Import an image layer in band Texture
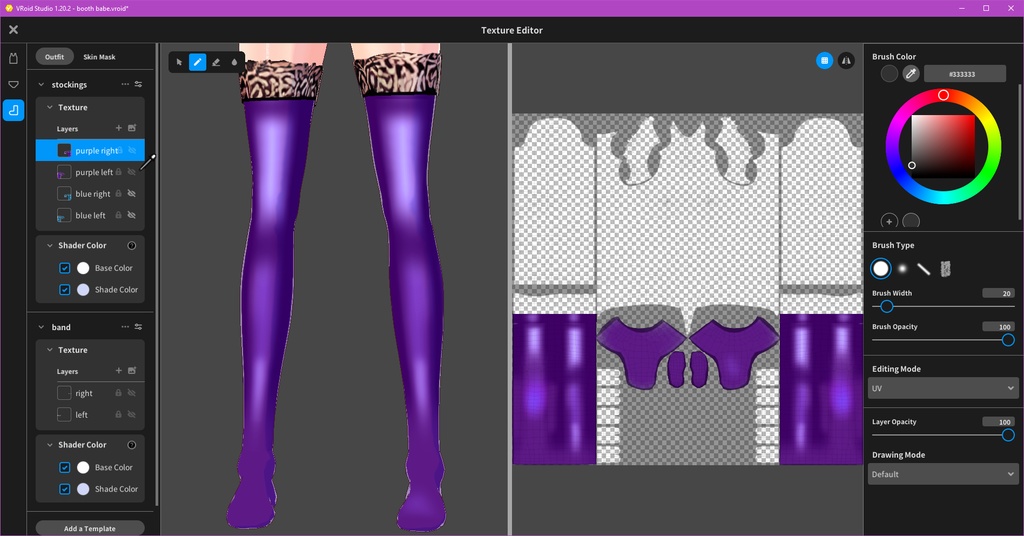Screen dimensions: 1024x536 132,370
